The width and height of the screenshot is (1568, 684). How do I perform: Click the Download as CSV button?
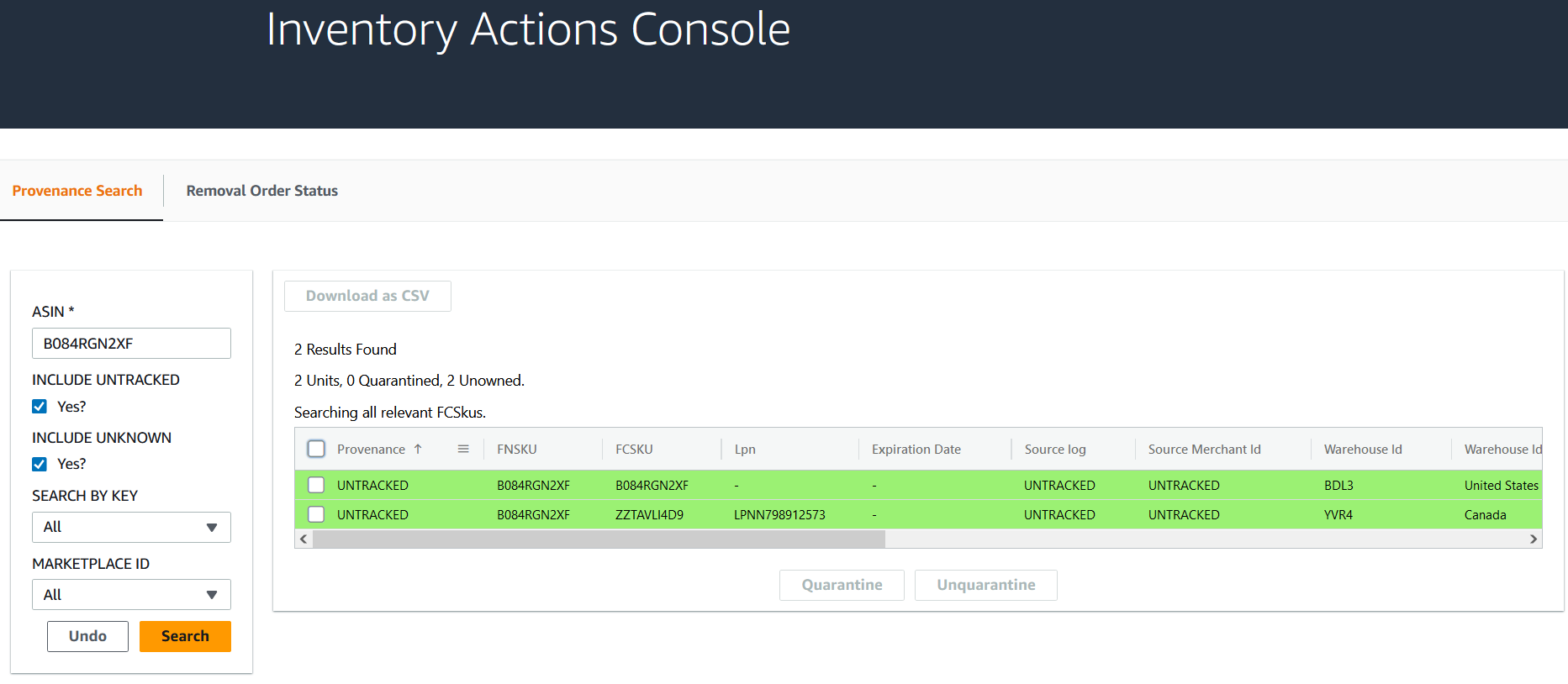[x=367, y=296]
